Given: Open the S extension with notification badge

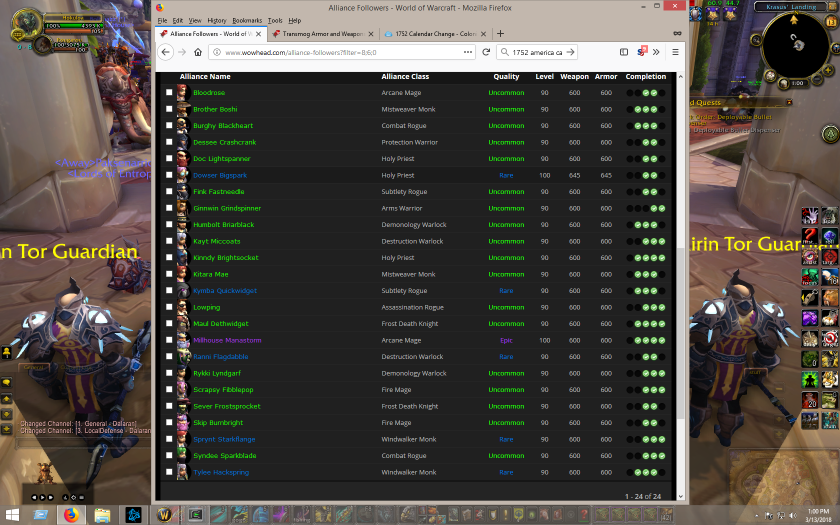Looking at the screenshot, I should [x=641, y=51].
